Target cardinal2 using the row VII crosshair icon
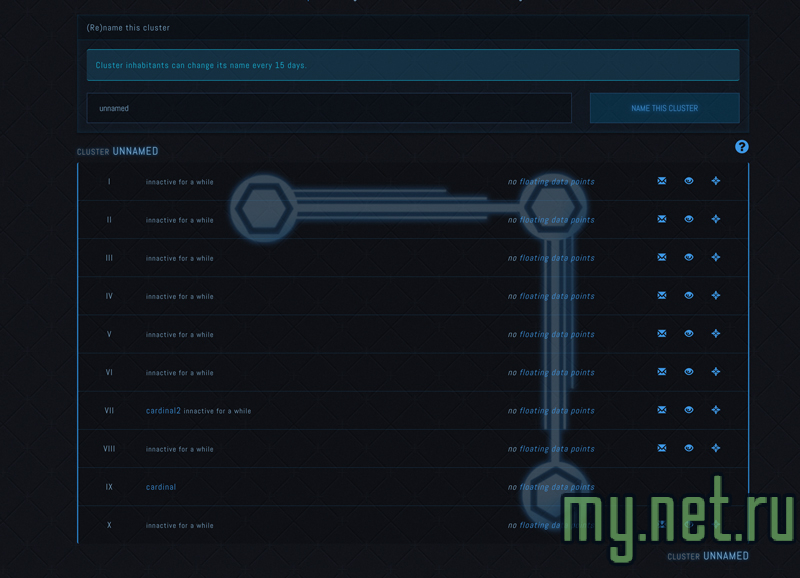This screenshot has width=800, height=578. (x=716, y=410)
